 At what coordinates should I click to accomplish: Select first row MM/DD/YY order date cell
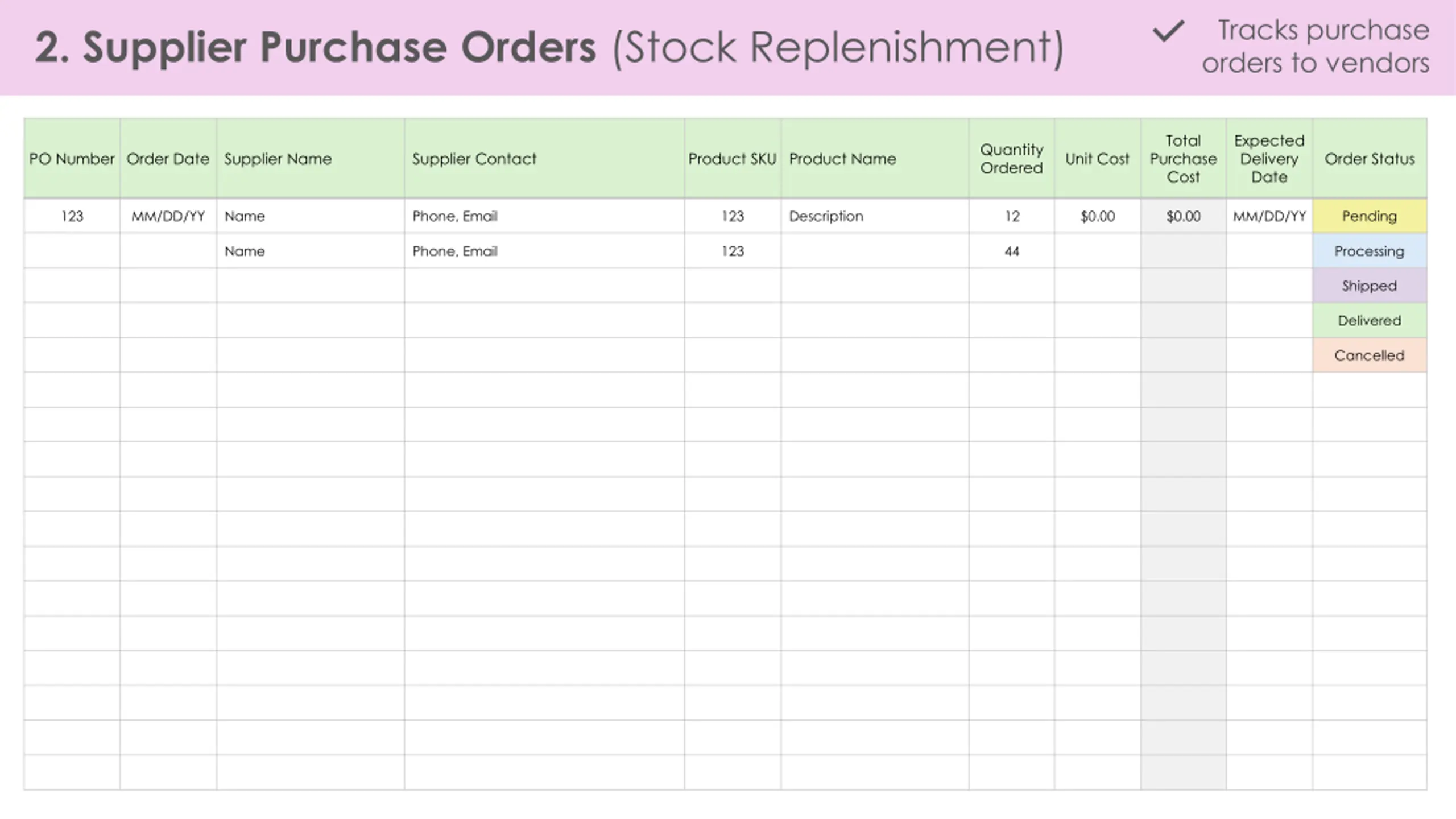(x=168, y=216)
